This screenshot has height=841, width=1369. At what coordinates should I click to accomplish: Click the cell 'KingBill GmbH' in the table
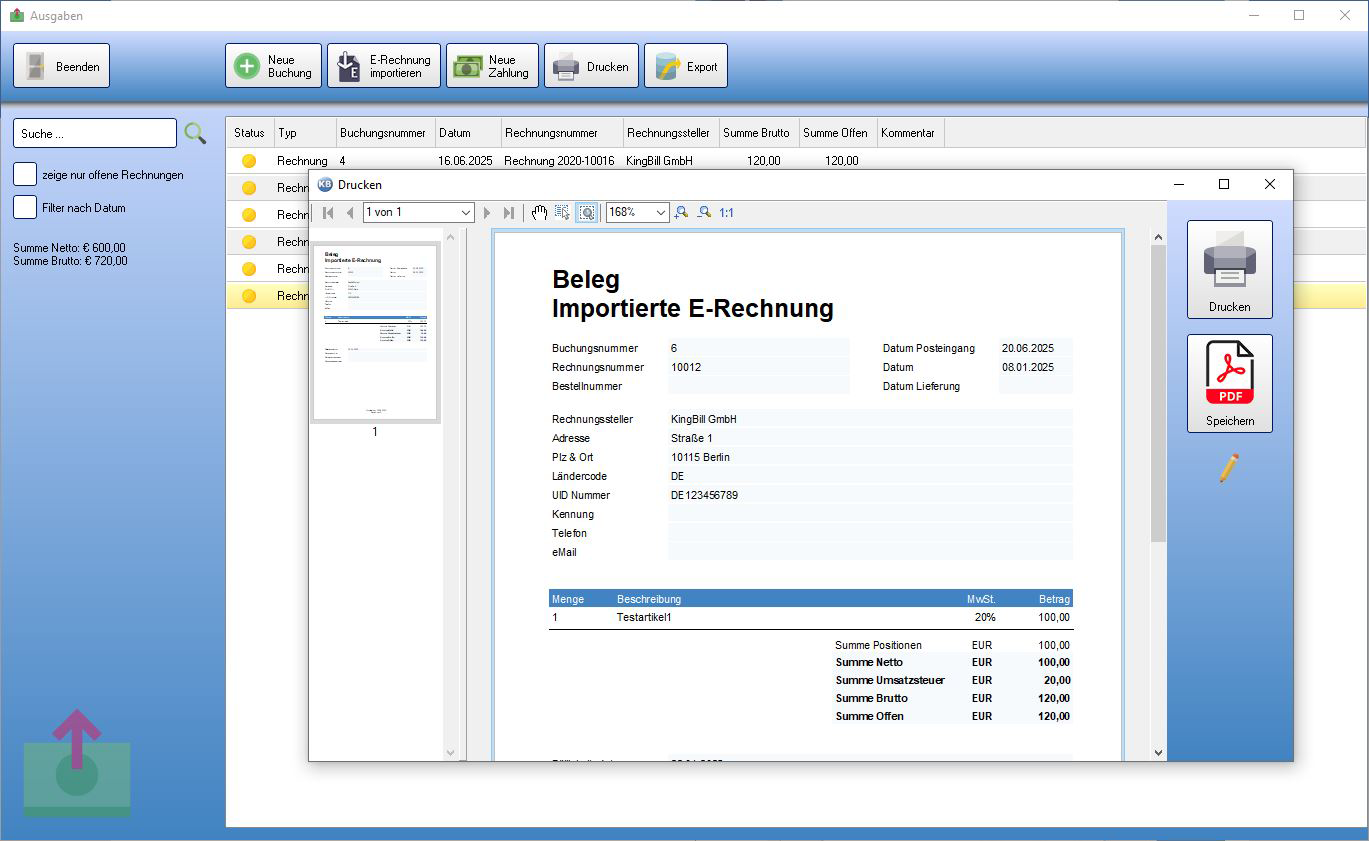click(x=659, y=161)
